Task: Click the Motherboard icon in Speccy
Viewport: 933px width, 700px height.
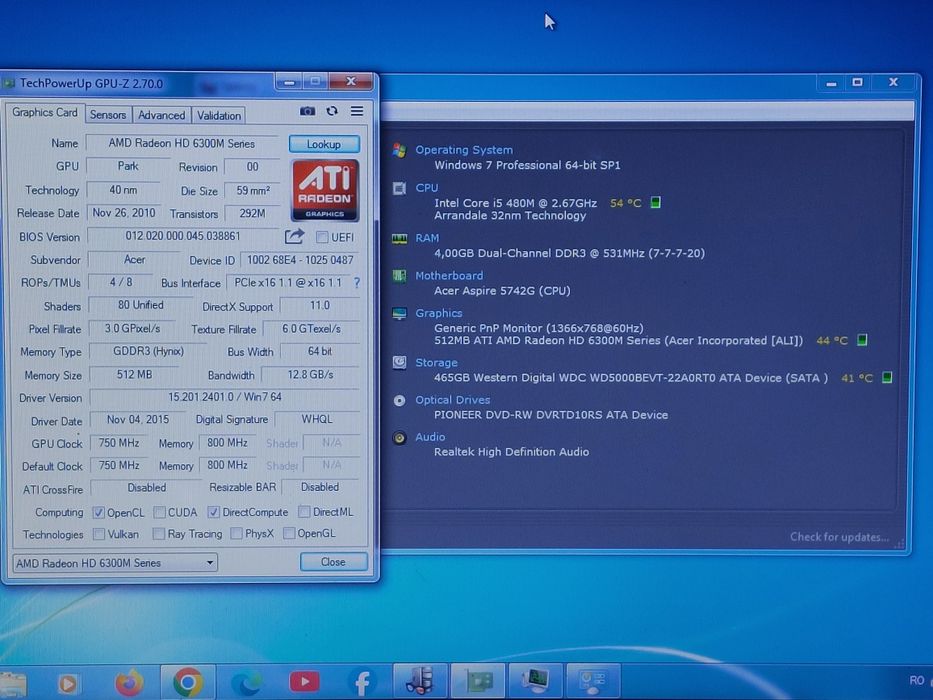Action: [x=399, y=276]
